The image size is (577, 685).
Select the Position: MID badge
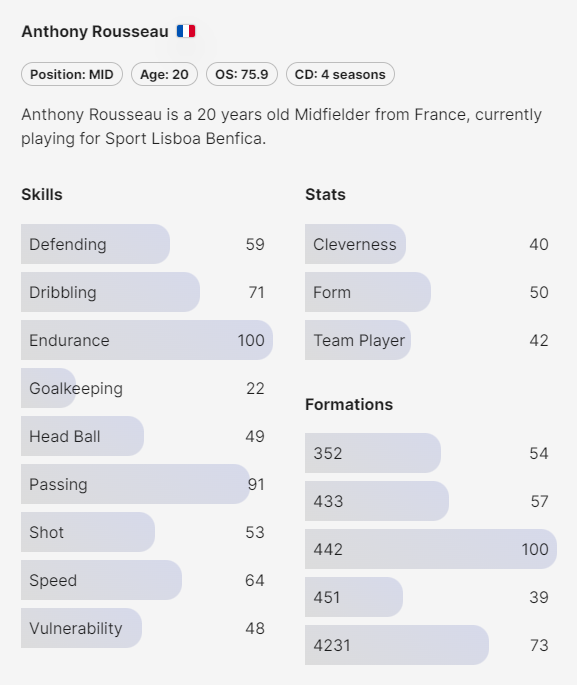72,74
